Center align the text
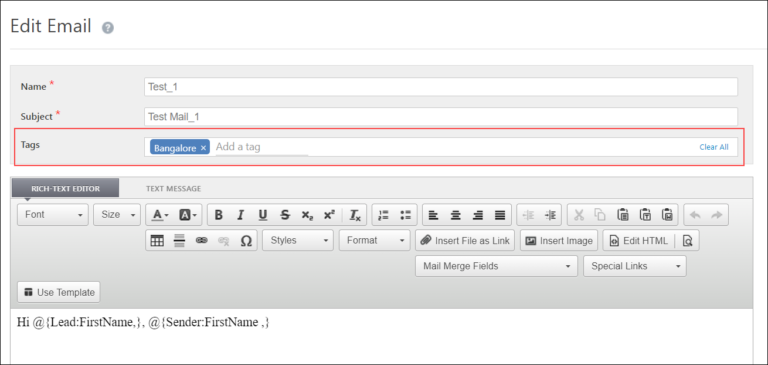Viewport: 768px width, 365px height. pos(456,215)
